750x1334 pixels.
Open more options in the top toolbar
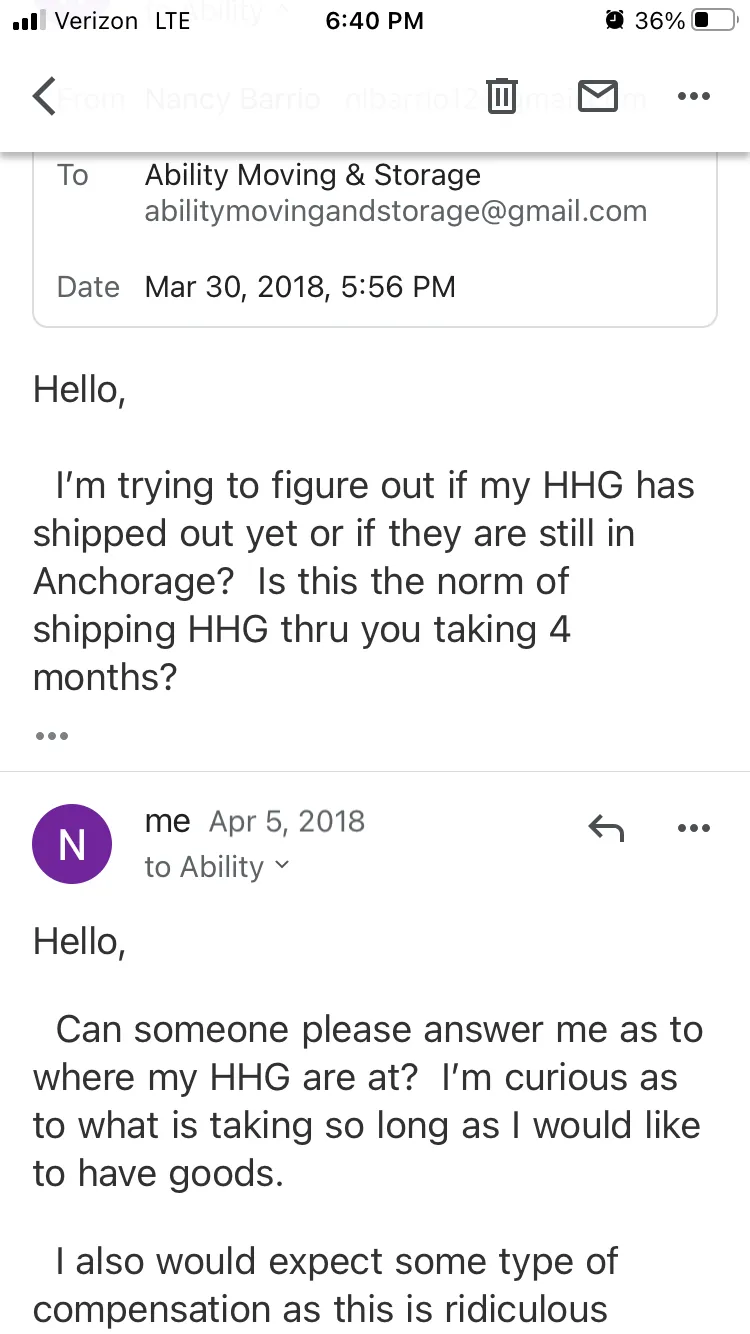point(693,96)
